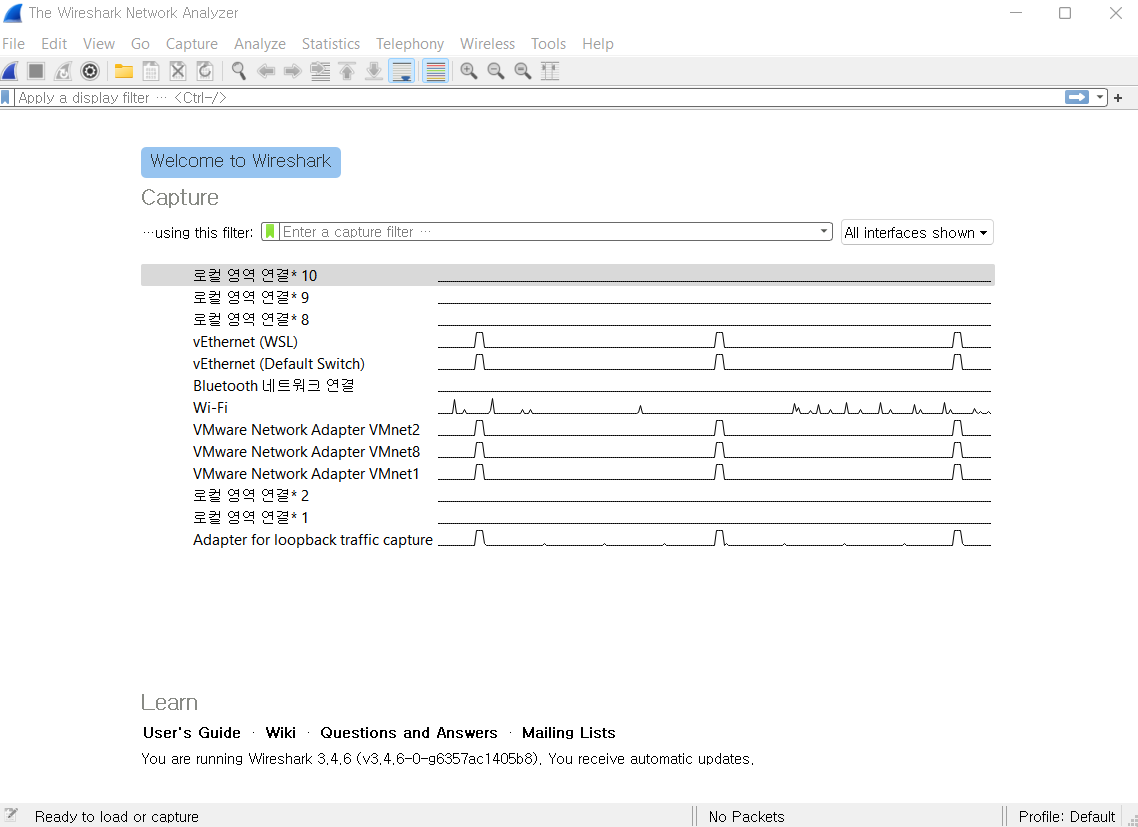The height and width of the screenshot is (827, 1138).
Task: Toggle packet colorize rules icon
Action: (435, 71)
